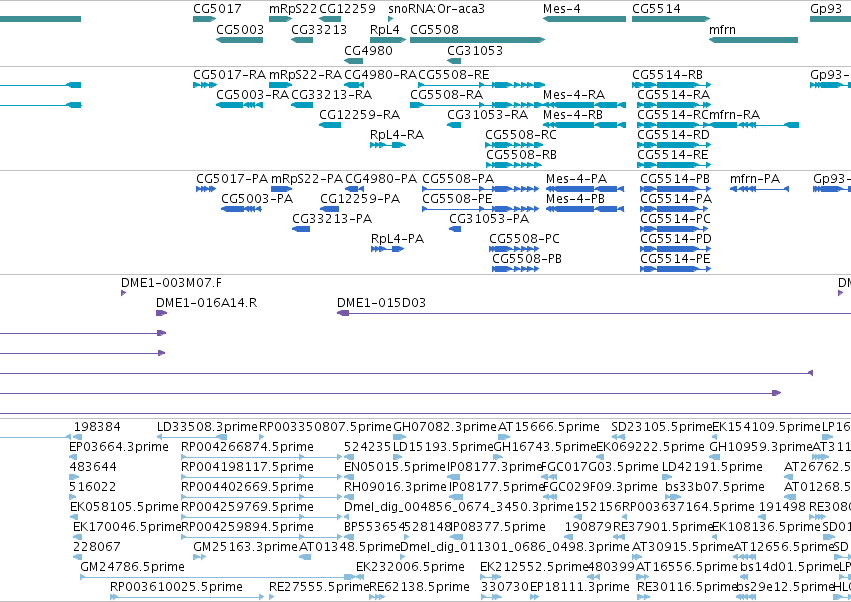Open the CG33213 gene entry
Screen dimensions: 851x602
tap(302, 40)
